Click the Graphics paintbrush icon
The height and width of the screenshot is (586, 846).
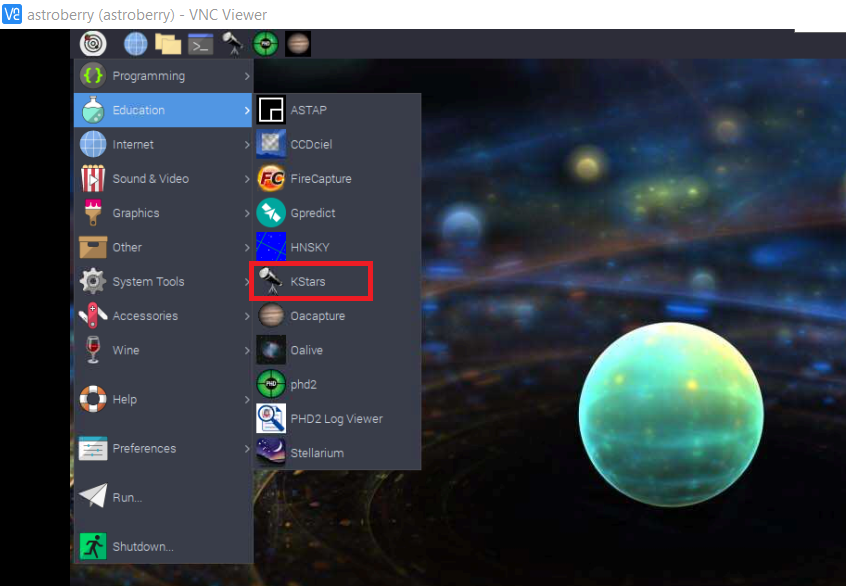click(93, 213)
